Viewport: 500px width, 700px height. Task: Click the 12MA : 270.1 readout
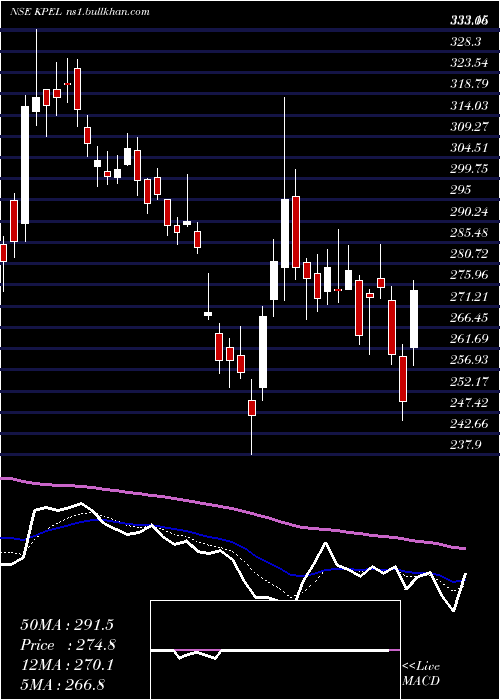point(67,665)
